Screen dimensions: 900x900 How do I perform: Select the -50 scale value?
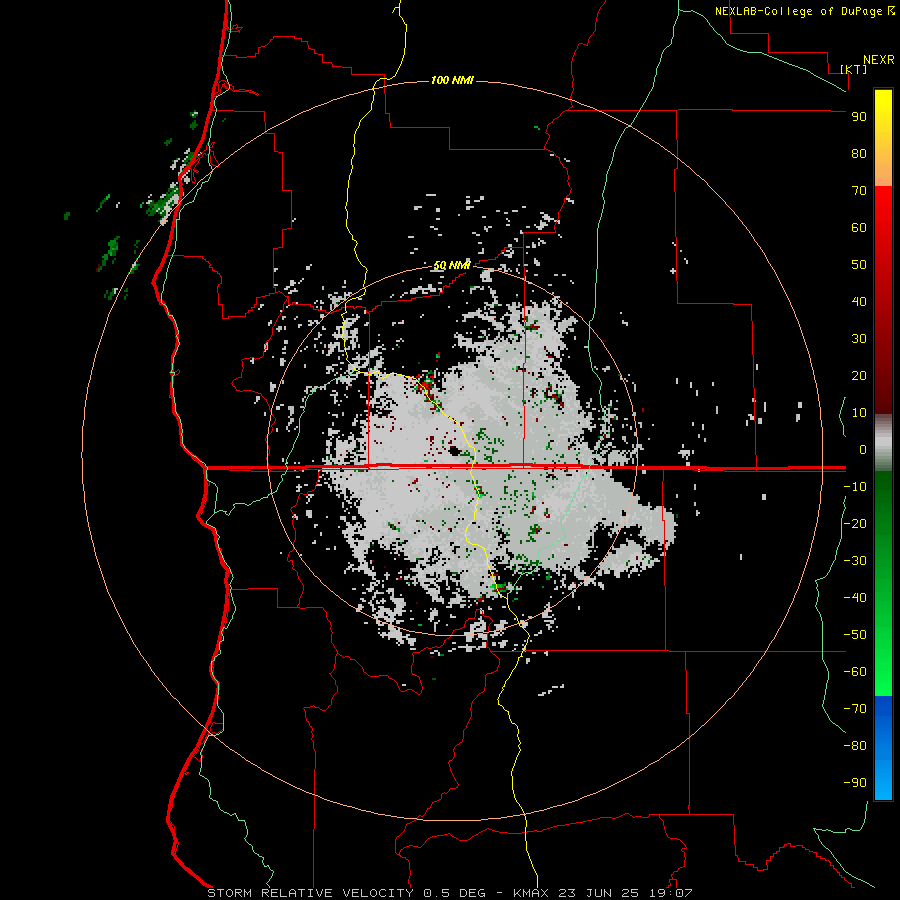pos(855,635)
